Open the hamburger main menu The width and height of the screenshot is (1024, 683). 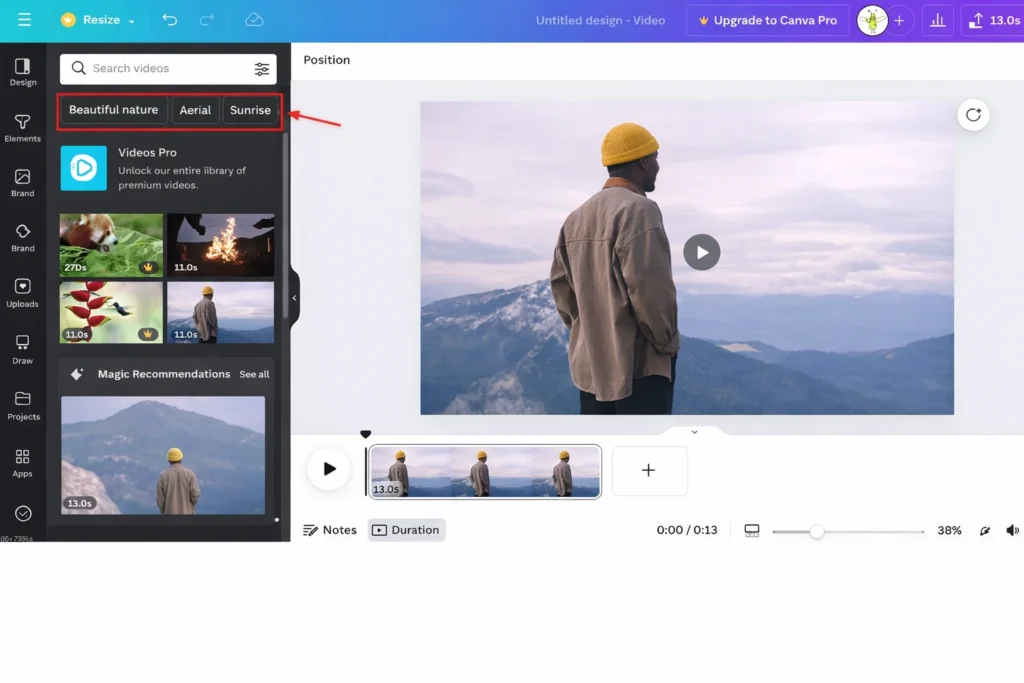24,20
